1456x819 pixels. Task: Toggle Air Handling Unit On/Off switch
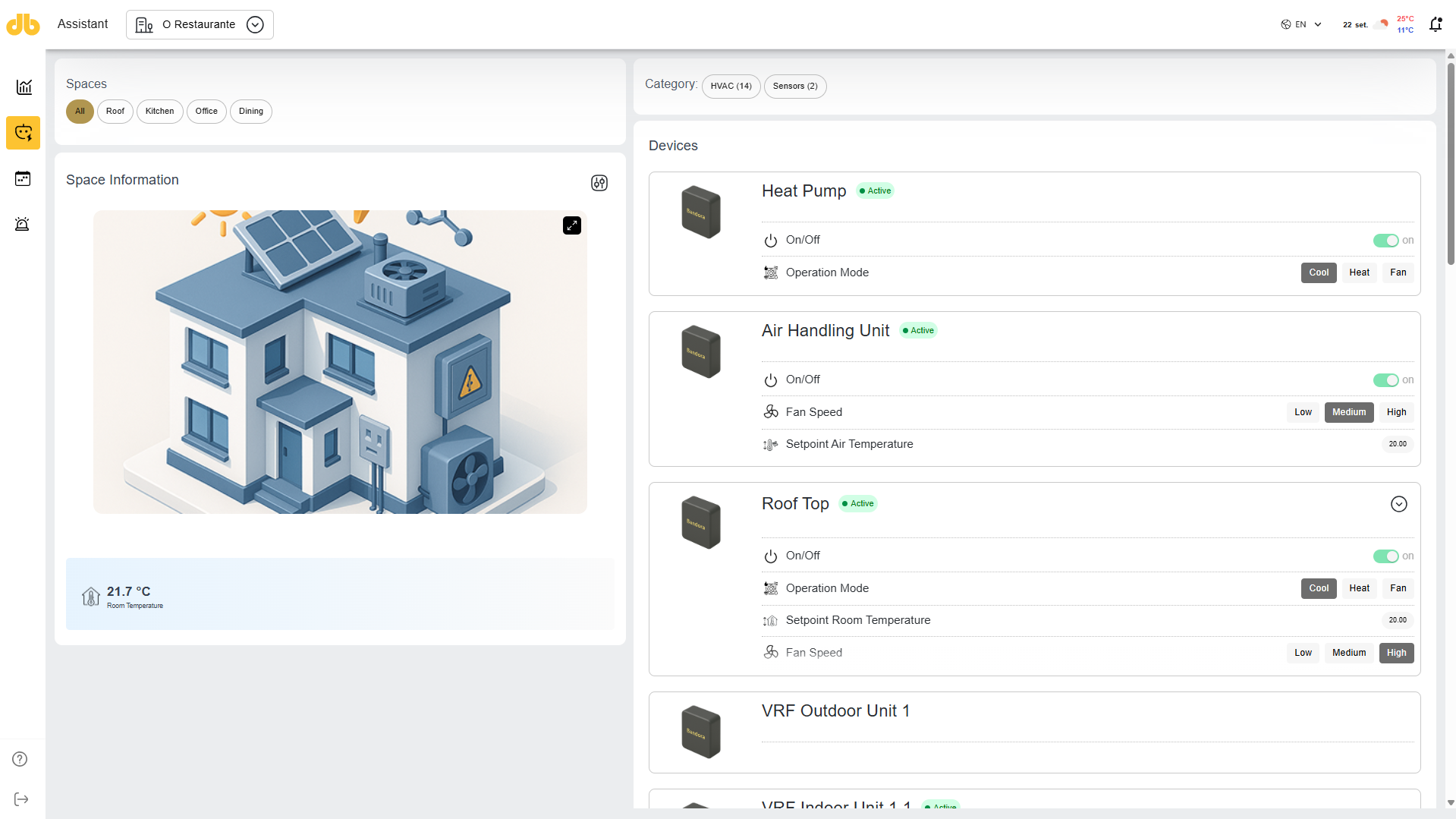click(x=1385, y=380)
